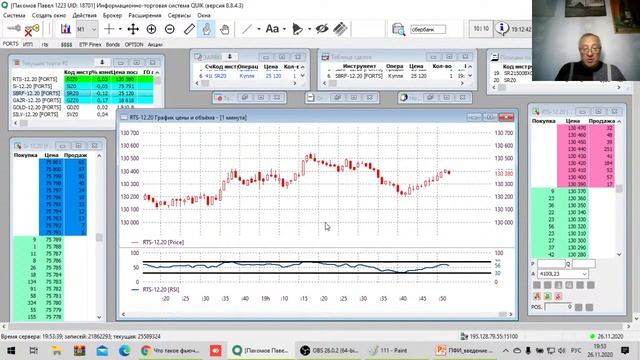Click the pin icon in Текущие торги window

[x=102, y=62]
